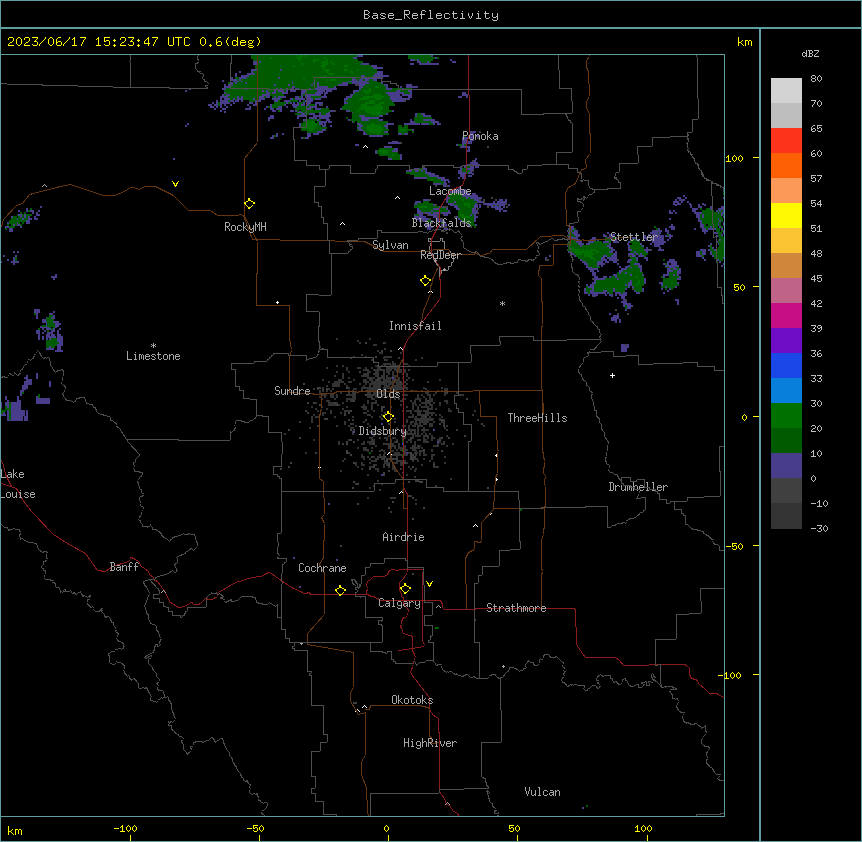Click the Vulcan town label
The height and width of the screenshot is (842, 862).
pyautogui.click(x=543, y=792)
